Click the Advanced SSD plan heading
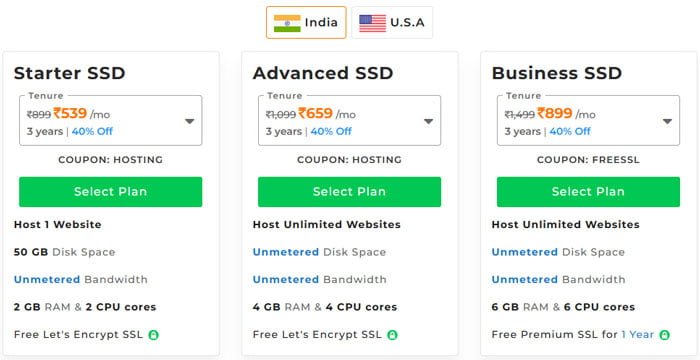Image resolution: width=700 pixels, height=360 pixels. 323,73
